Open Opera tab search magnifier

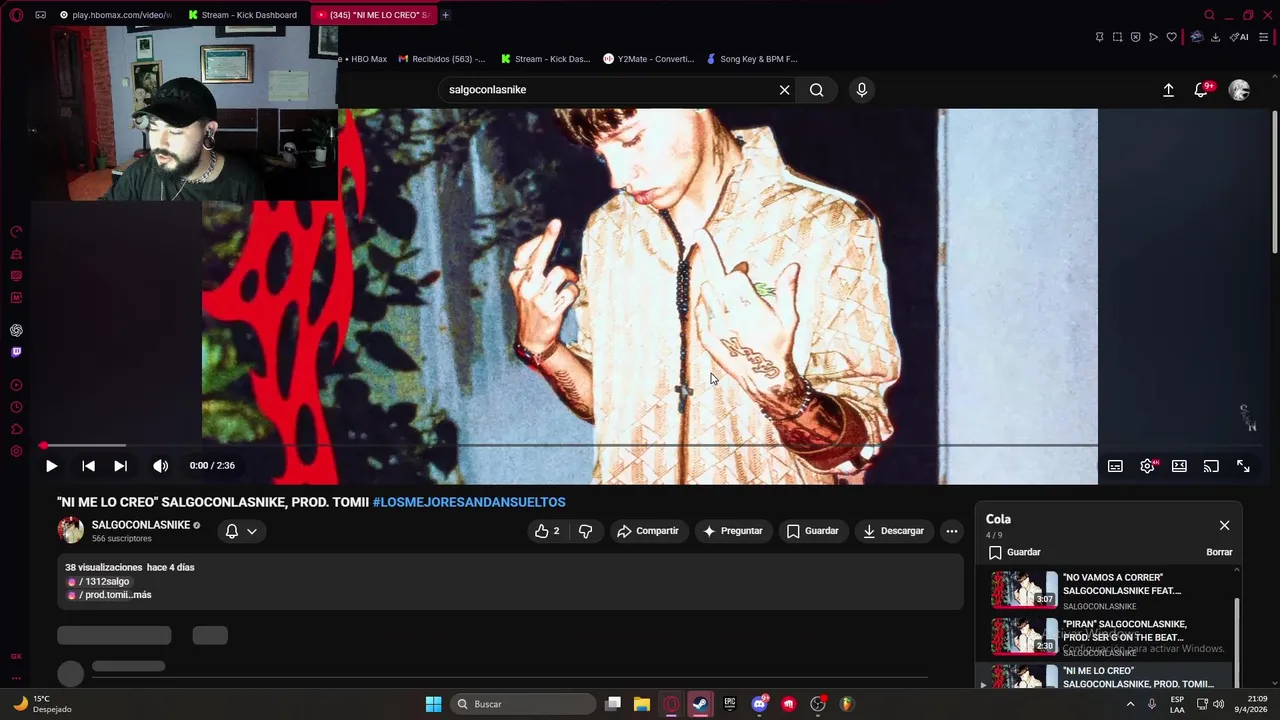(x=1209, y=15)
